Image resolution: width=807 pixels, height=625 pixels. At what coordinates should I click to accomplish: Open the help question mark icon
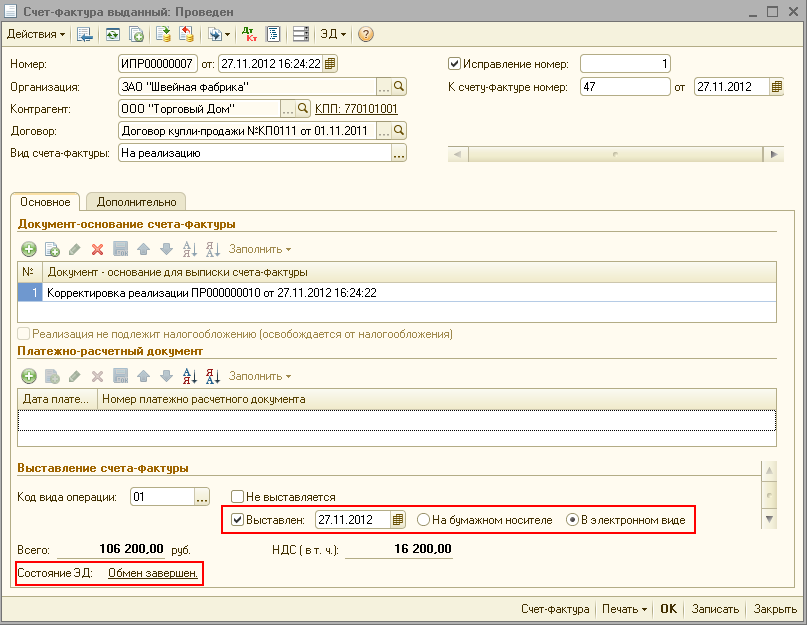pyautogui.click(x=366, y=34)
